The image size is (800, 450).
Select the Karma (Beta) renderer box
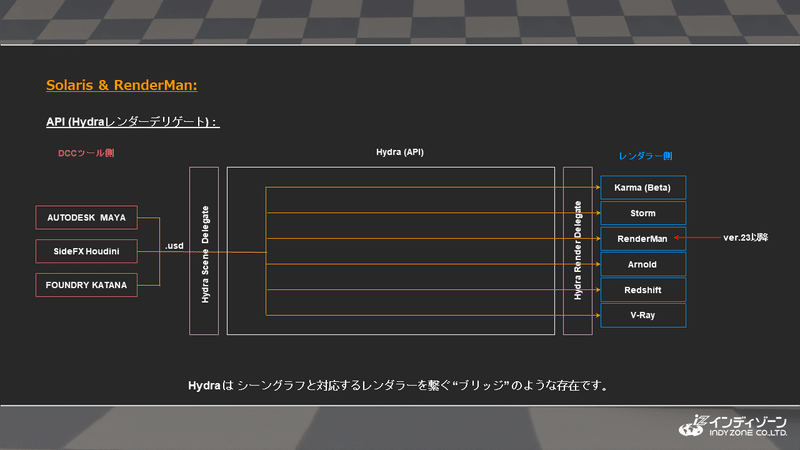click(x=643, y=187)
